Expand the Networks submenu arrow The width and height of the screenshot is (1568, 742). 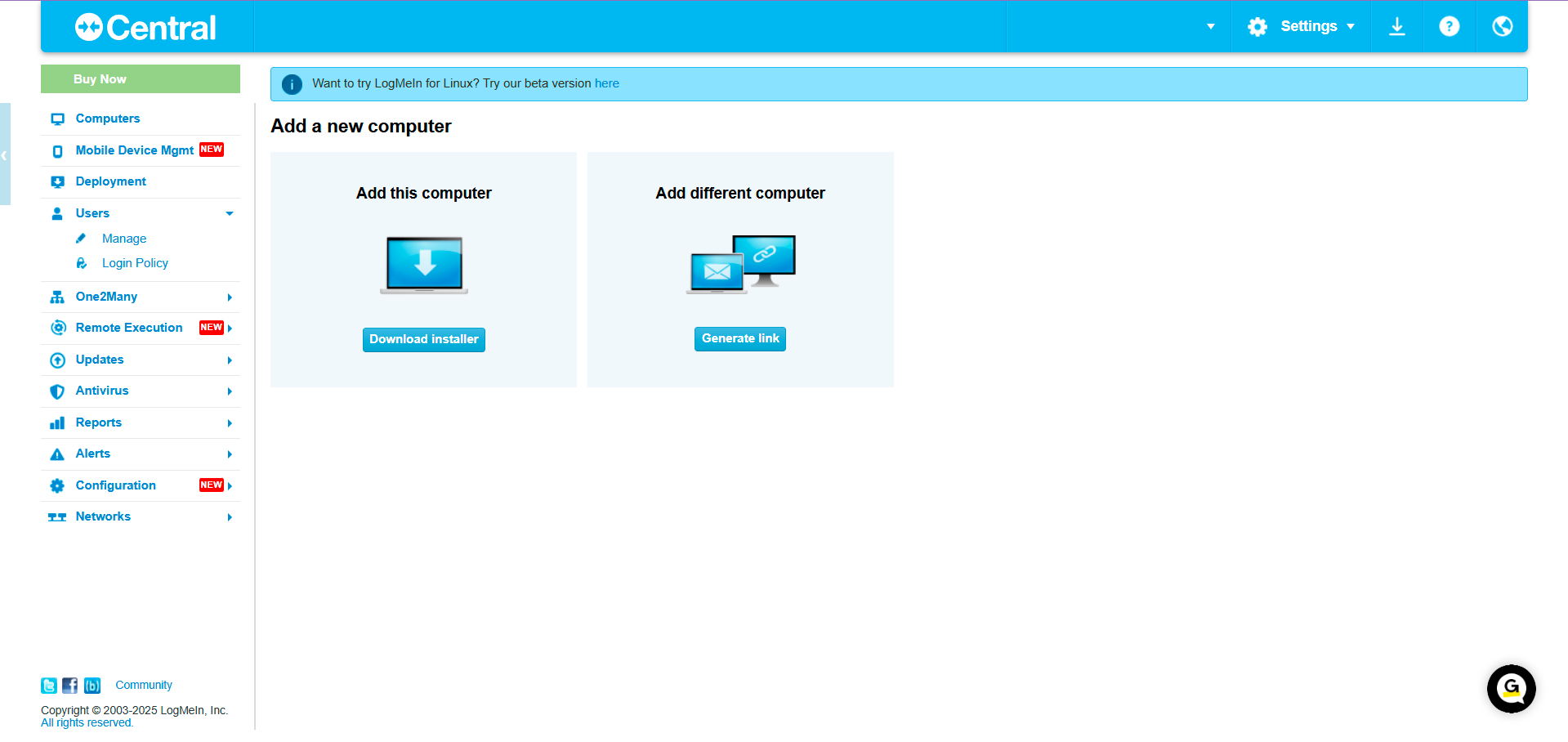(x=230, y=517)
